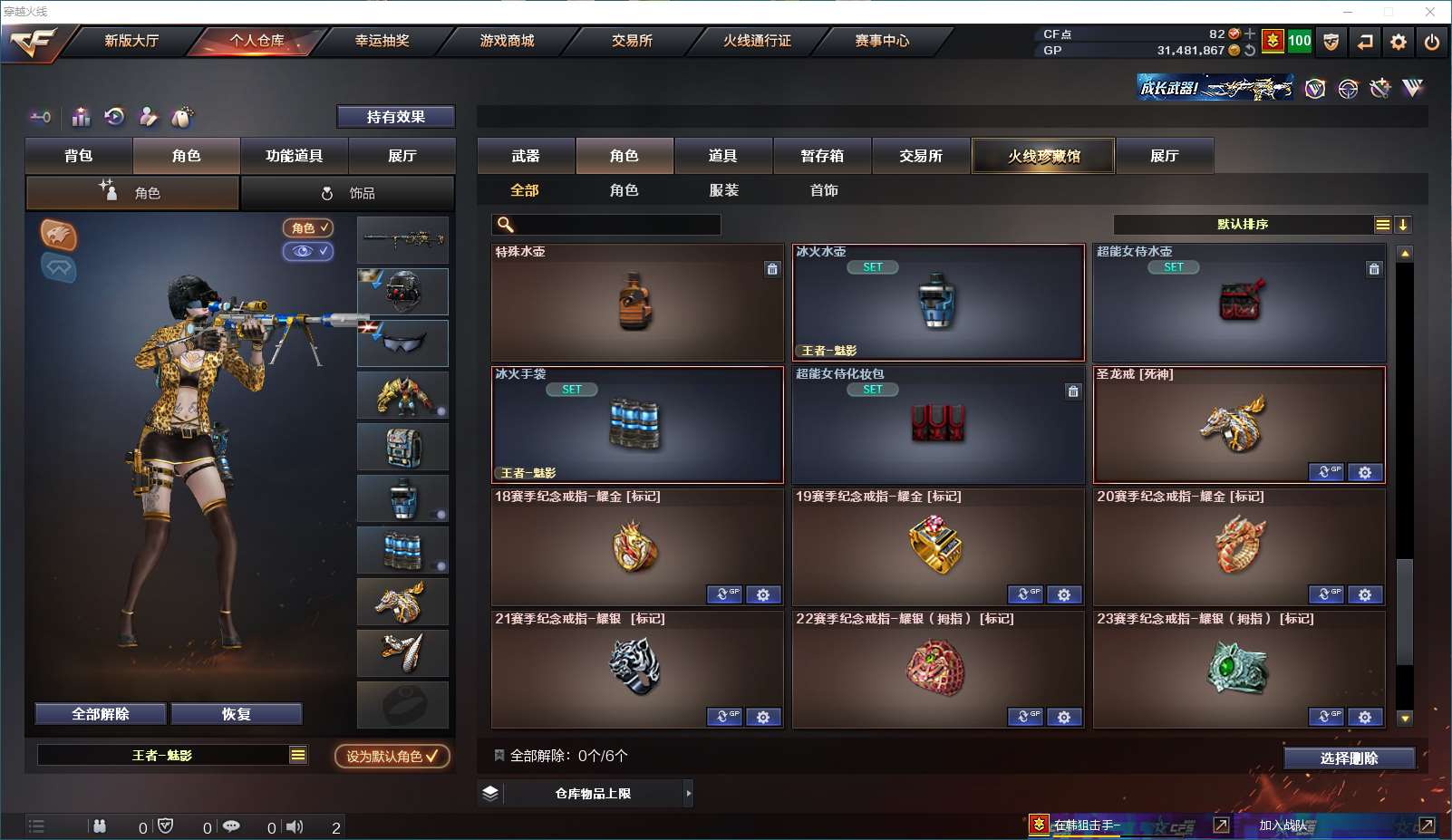
Task: Click the trash icon on 特殊水壶 item
Action: click(772, 269)
